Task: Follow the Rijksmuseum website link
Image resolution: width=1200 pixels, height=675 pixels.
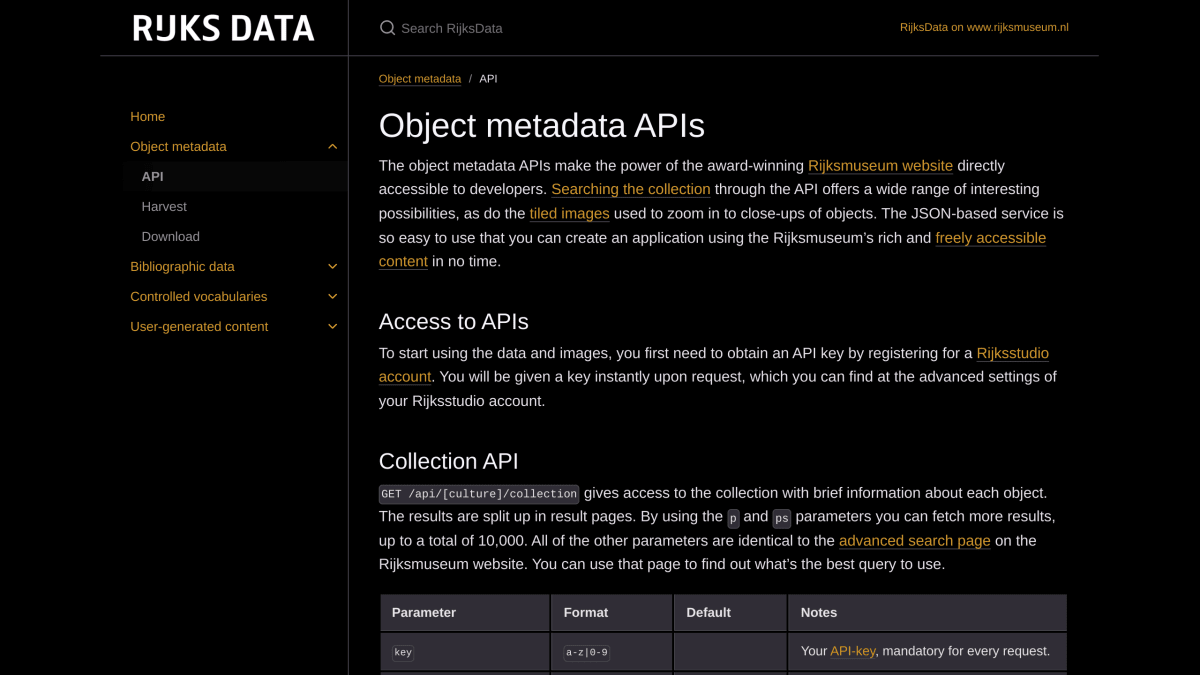Action: coord(880,165)
